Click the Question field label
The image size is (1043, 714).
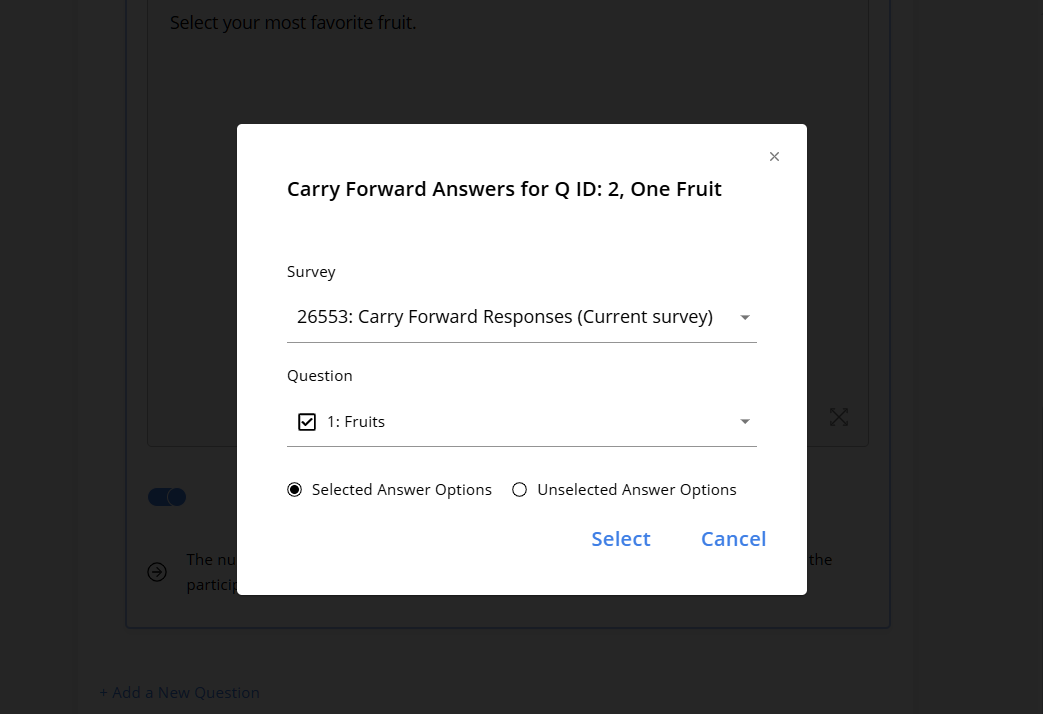click(x=319, y=376)
